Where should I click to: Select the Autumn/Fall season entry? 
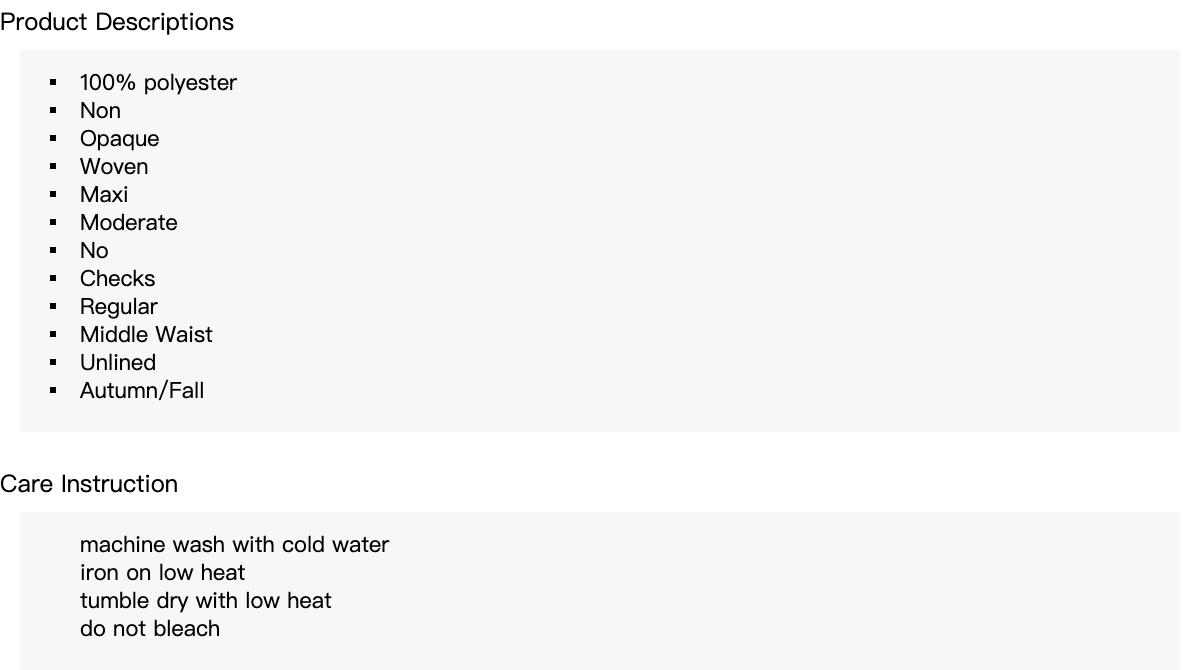142,391
